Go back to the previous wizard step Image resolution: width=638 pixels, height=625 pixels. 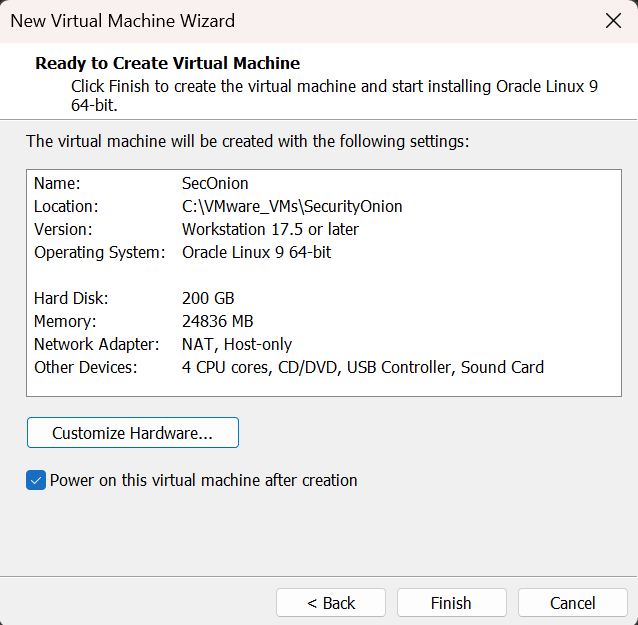pos(331,602)
